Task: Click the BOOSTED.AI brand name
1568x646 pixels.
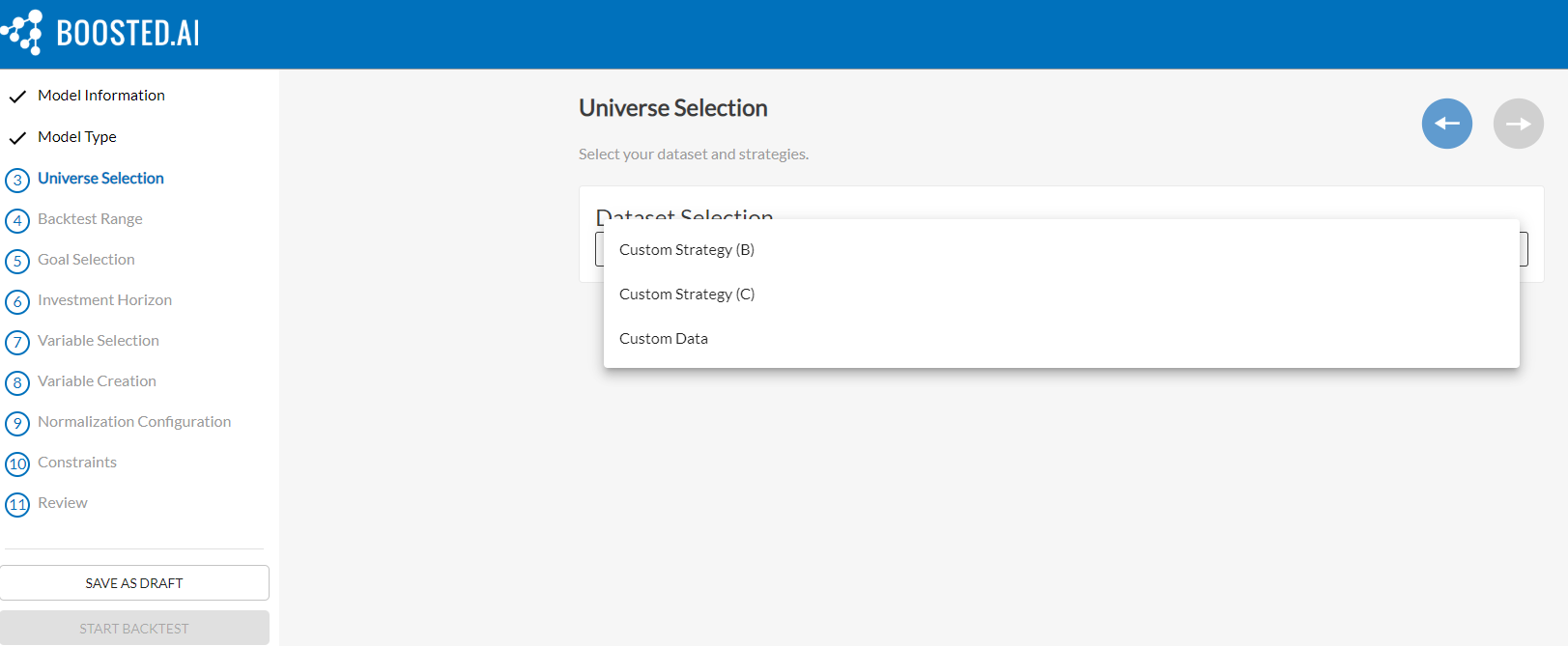Action: [x=128, y=34]
